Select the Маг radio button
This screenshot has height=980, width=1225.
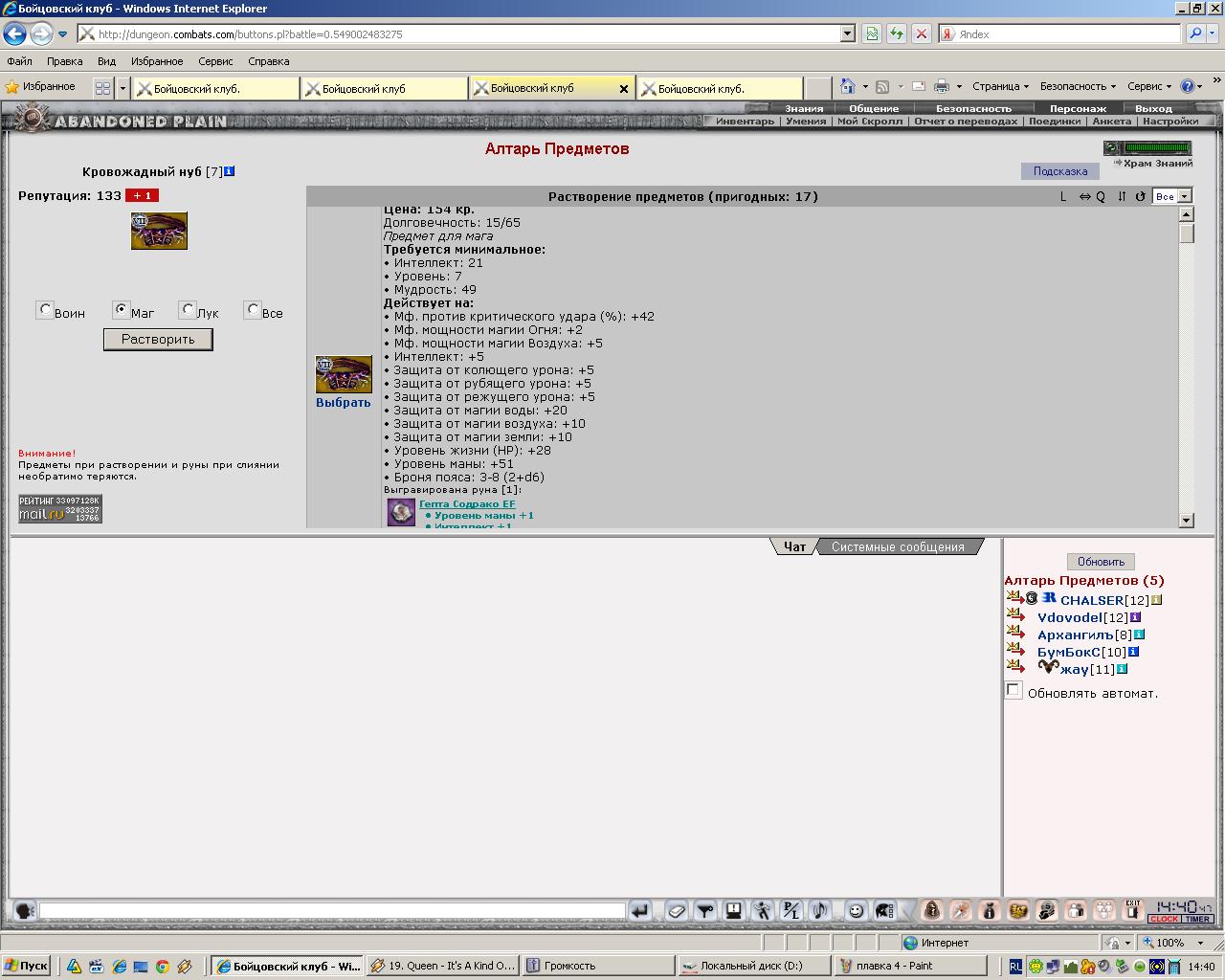[121, 309]
